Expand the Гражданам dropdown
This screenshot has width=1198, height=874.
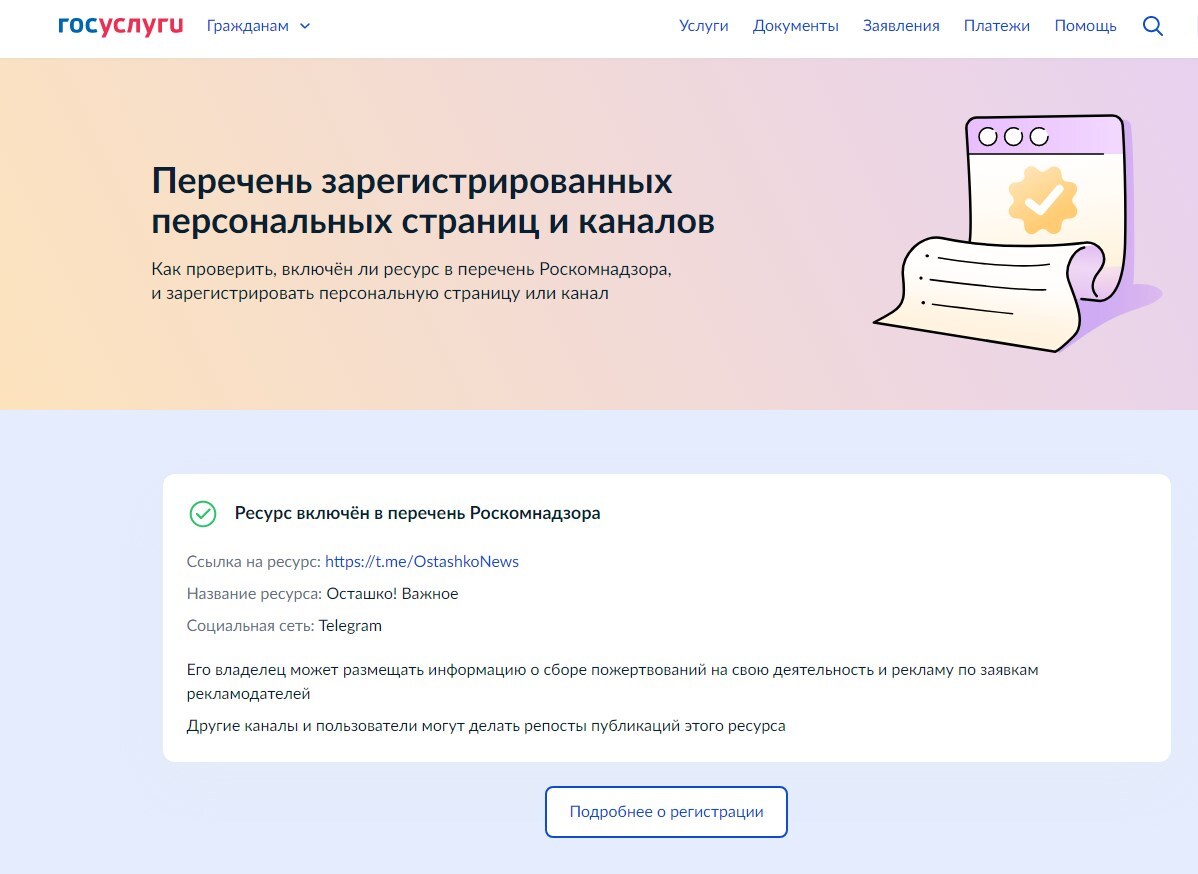(x=258, y=26)
